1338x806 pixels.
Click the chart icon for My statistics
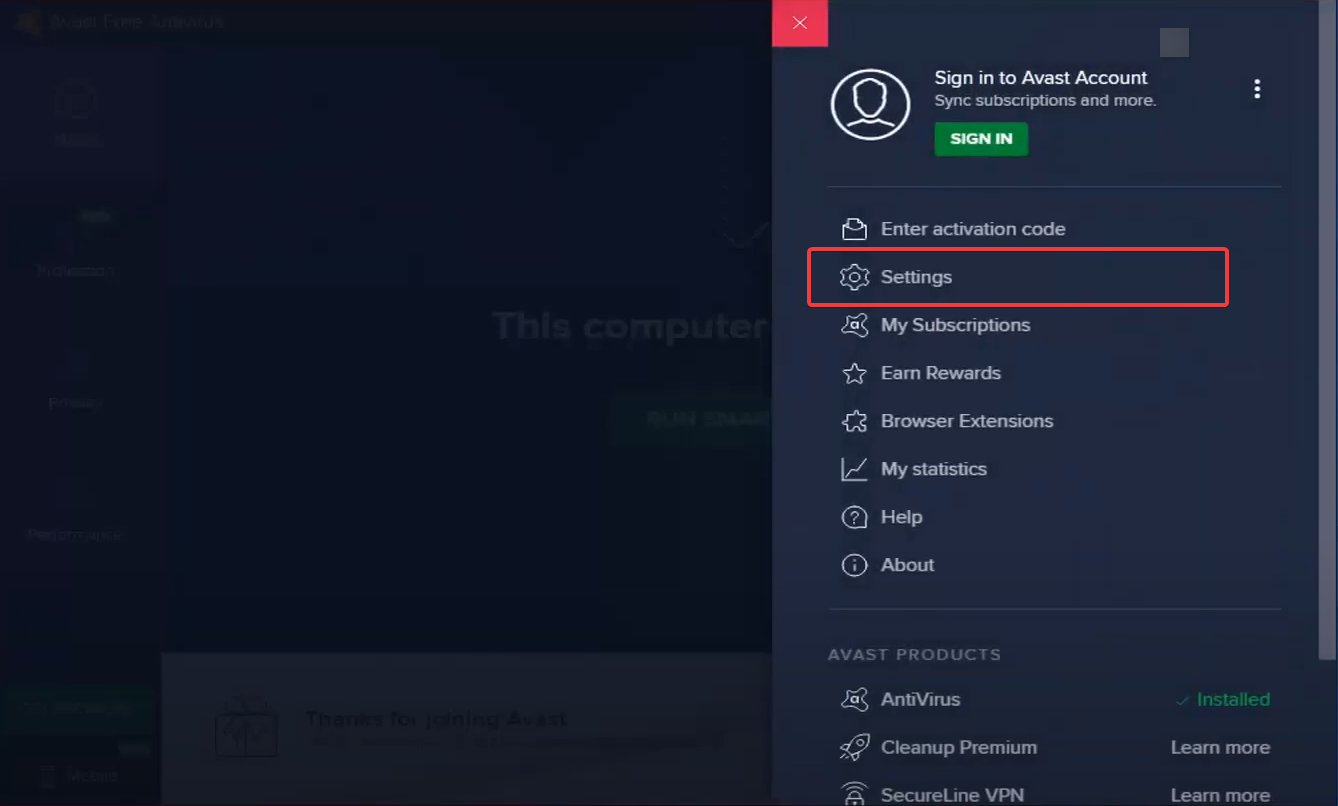(x=854, y=469)
